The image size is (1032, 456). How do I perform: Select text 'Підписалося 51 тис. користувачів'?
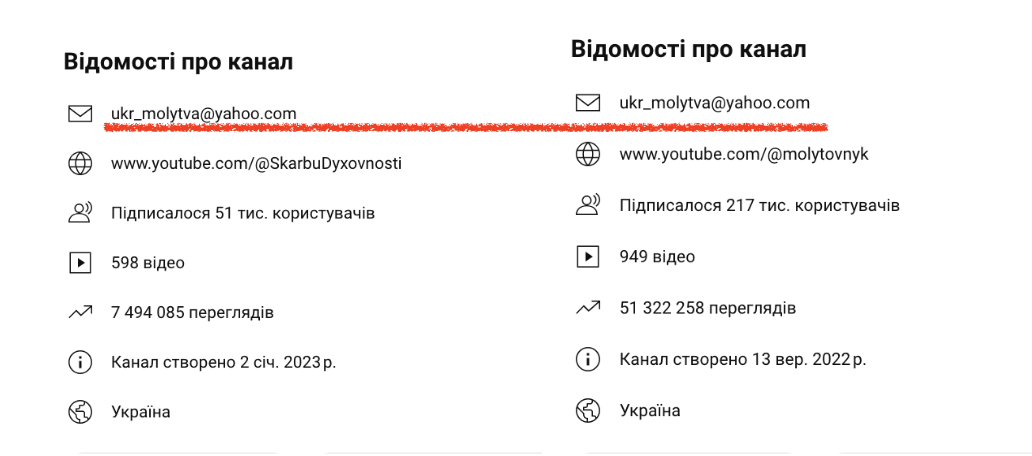click(243, 213)
